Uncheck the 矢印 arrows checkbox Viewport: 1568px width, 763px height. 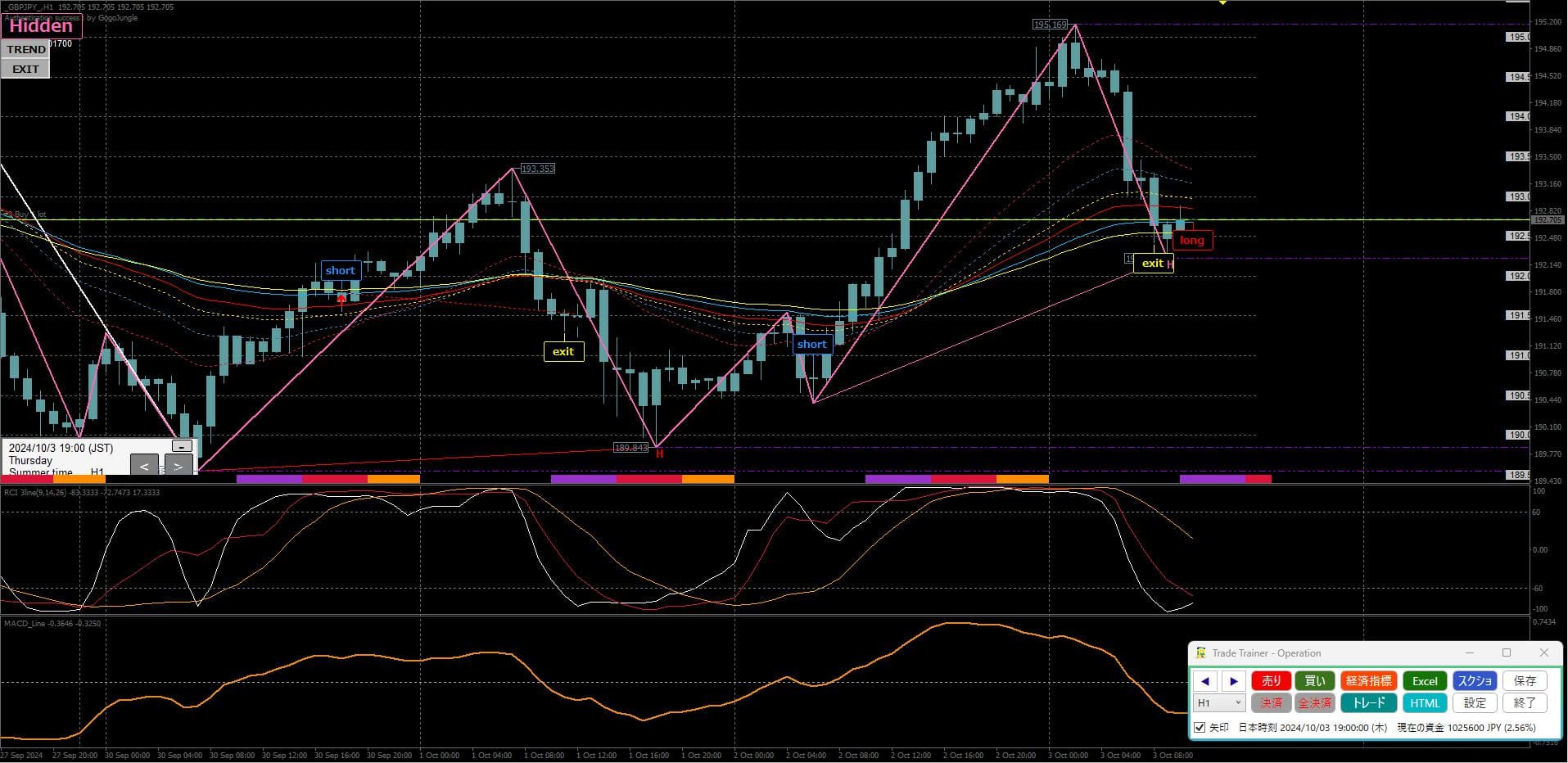(x=1200, y=727)
